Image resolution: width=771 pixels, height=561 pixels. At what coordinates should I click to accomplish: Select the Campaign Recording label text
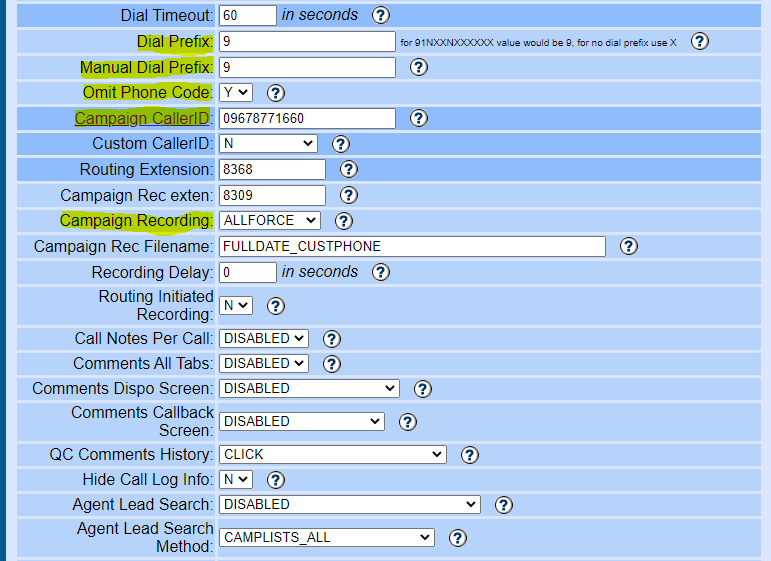pos(136,220)
